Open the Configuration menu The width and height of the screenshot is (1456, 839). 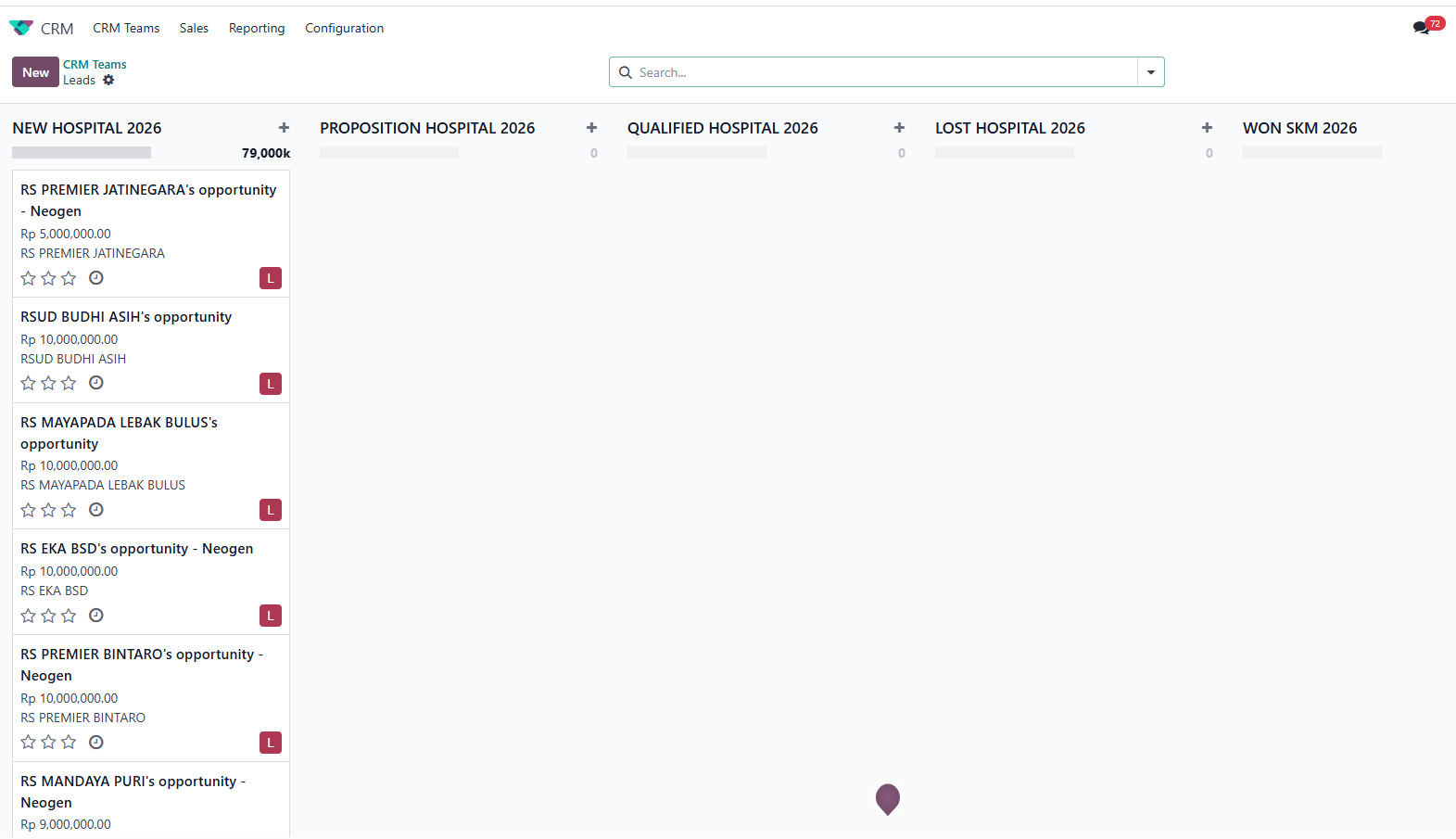(x=344, y=28)
